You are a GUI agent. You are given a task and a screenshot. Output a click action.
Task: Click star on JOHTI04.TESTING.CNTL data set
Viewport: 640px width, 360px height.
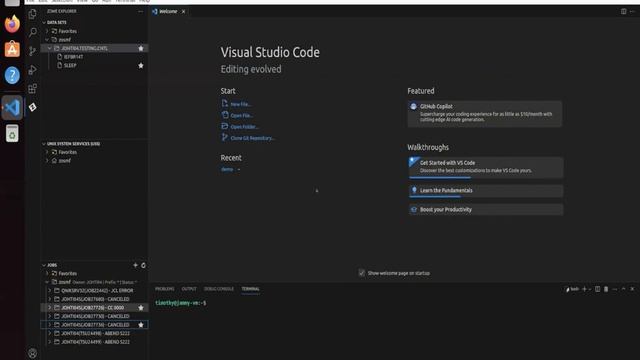[x=141, y=48]
